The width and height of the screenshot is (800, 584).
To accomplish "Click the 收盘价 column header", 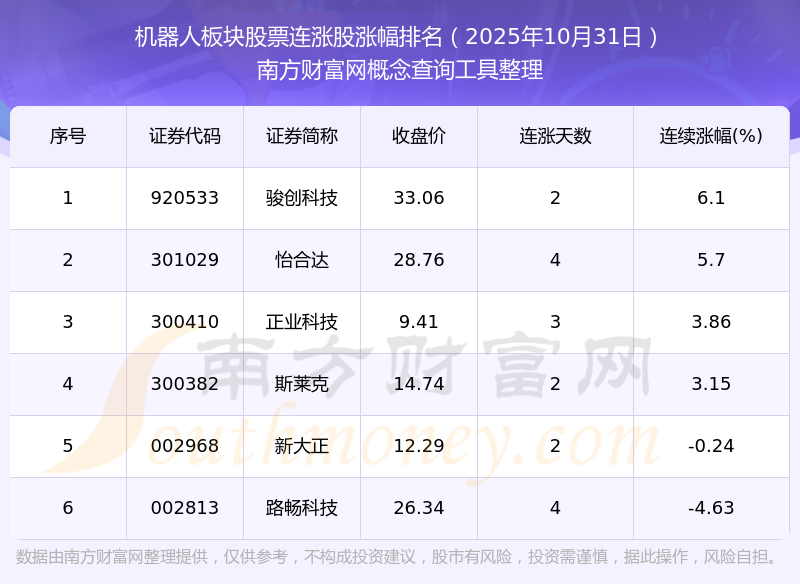I will tap(419, 136).
